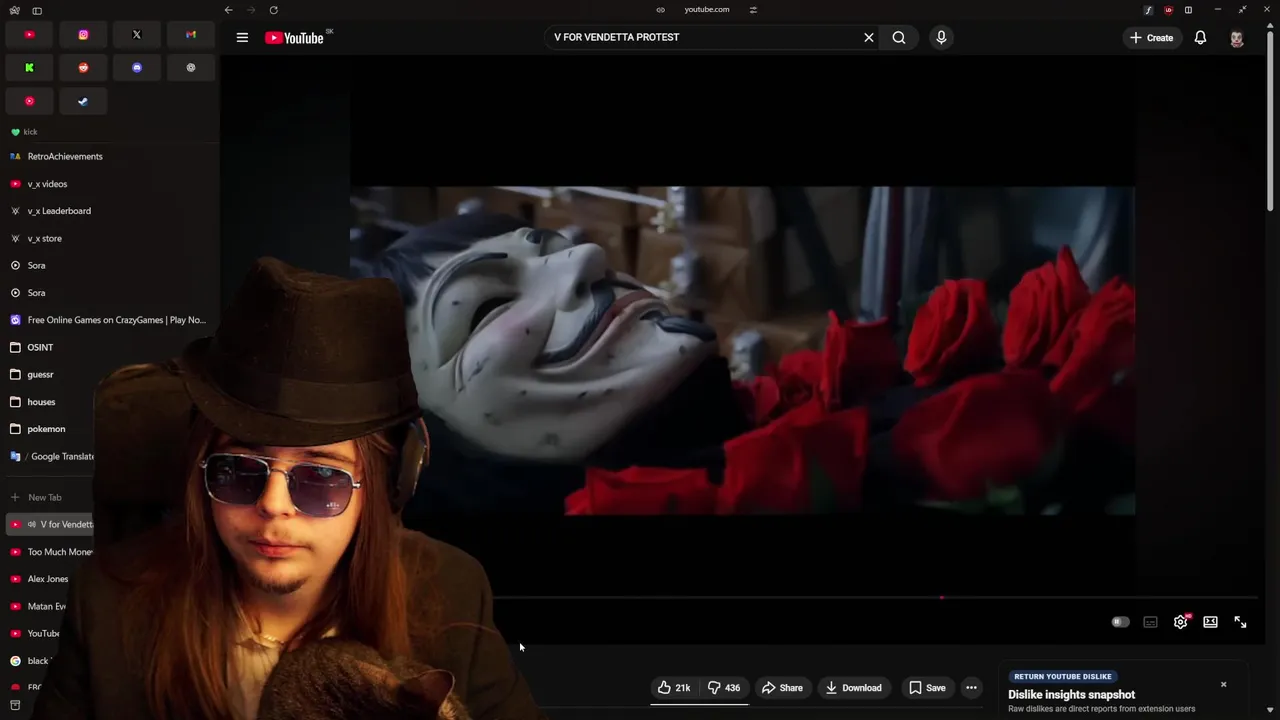Select the V for Vendetta active tab
The height and width of the screenshot is (720, 1280).
pos(50,524)
